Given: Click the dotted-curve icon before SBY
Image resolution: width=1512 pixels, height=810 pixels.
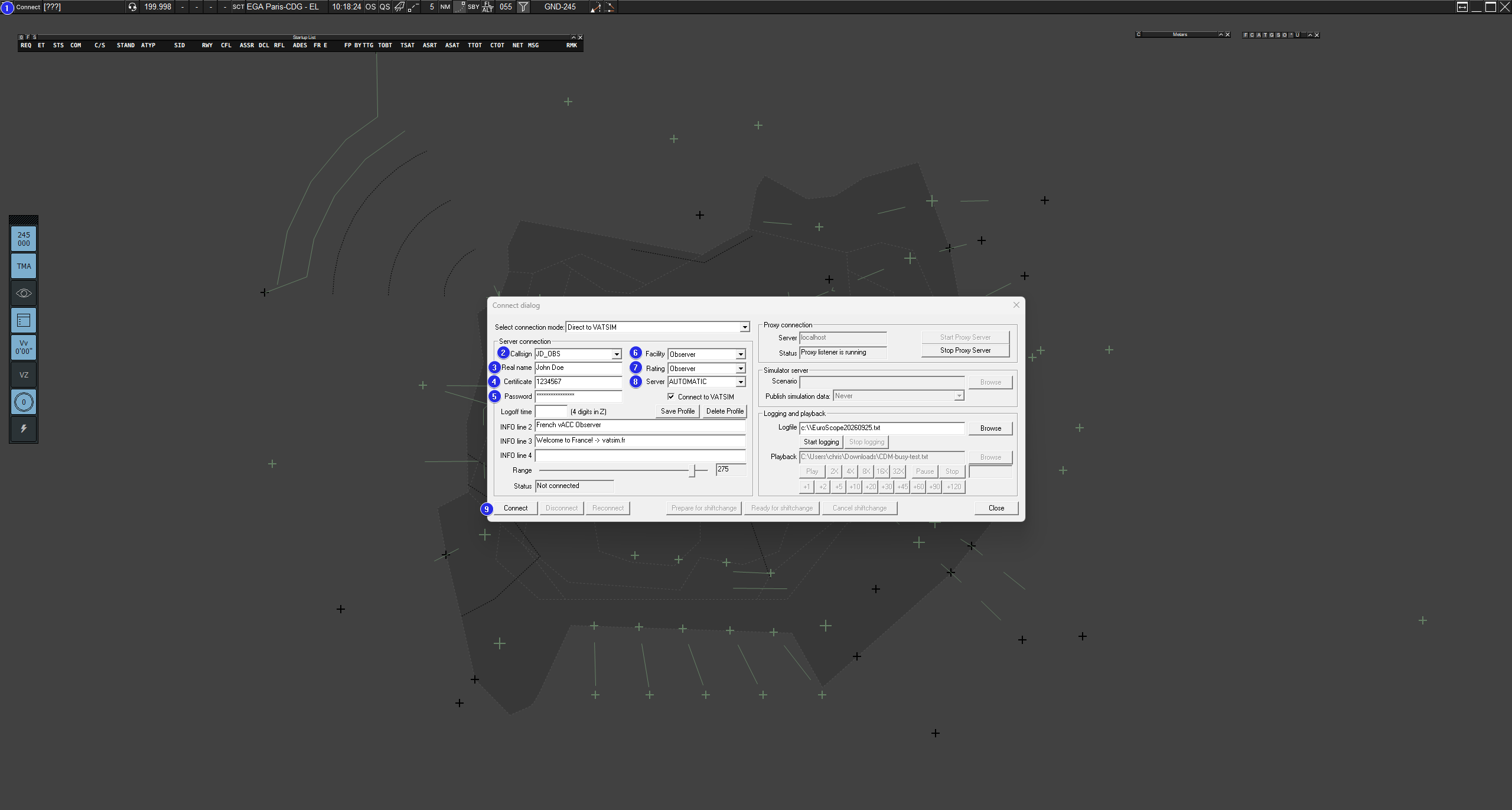Looking at the screenshot, I should click(x=460, y=7).
